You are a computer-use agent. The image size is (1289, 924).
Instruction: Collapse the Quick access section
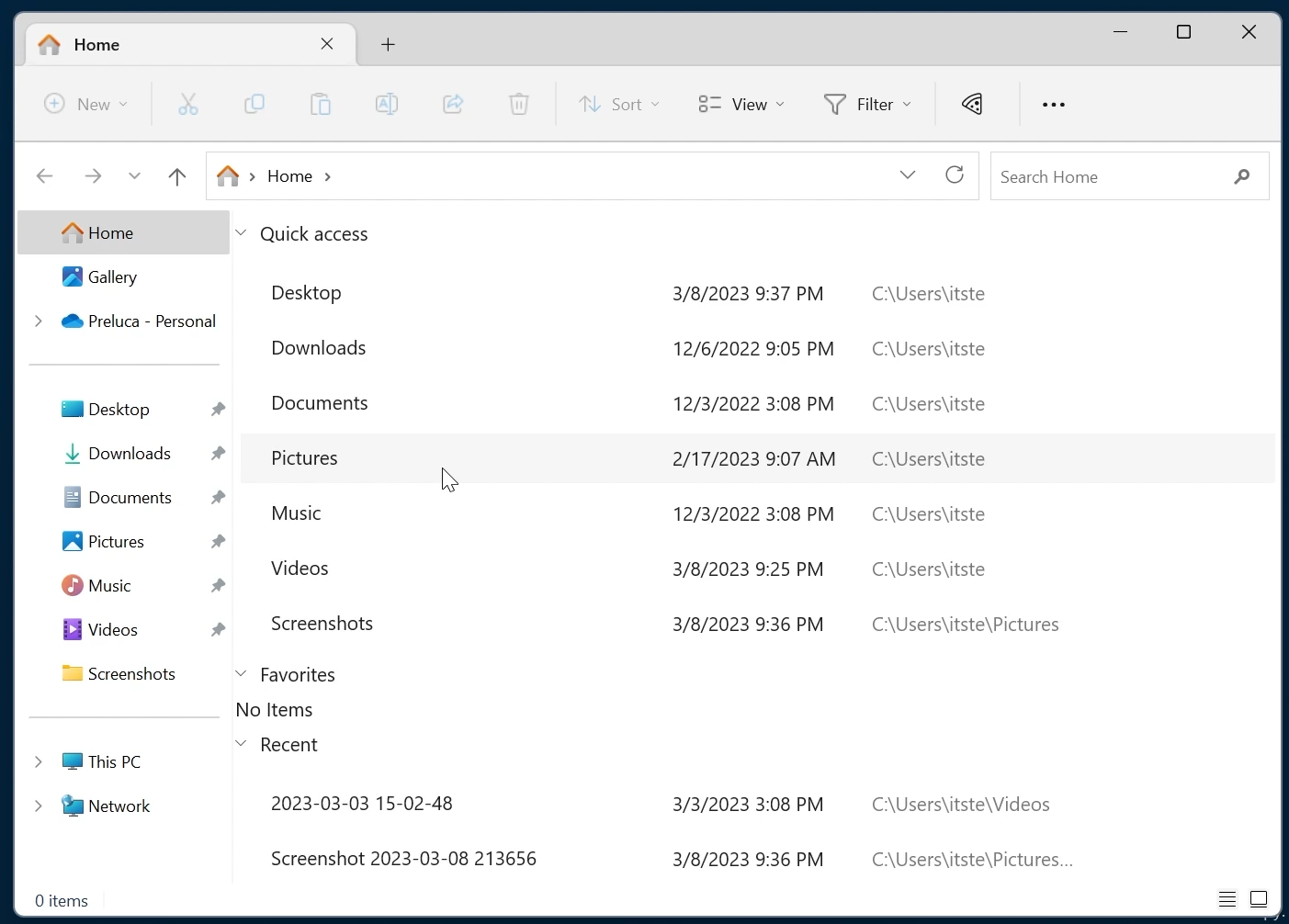241,232
